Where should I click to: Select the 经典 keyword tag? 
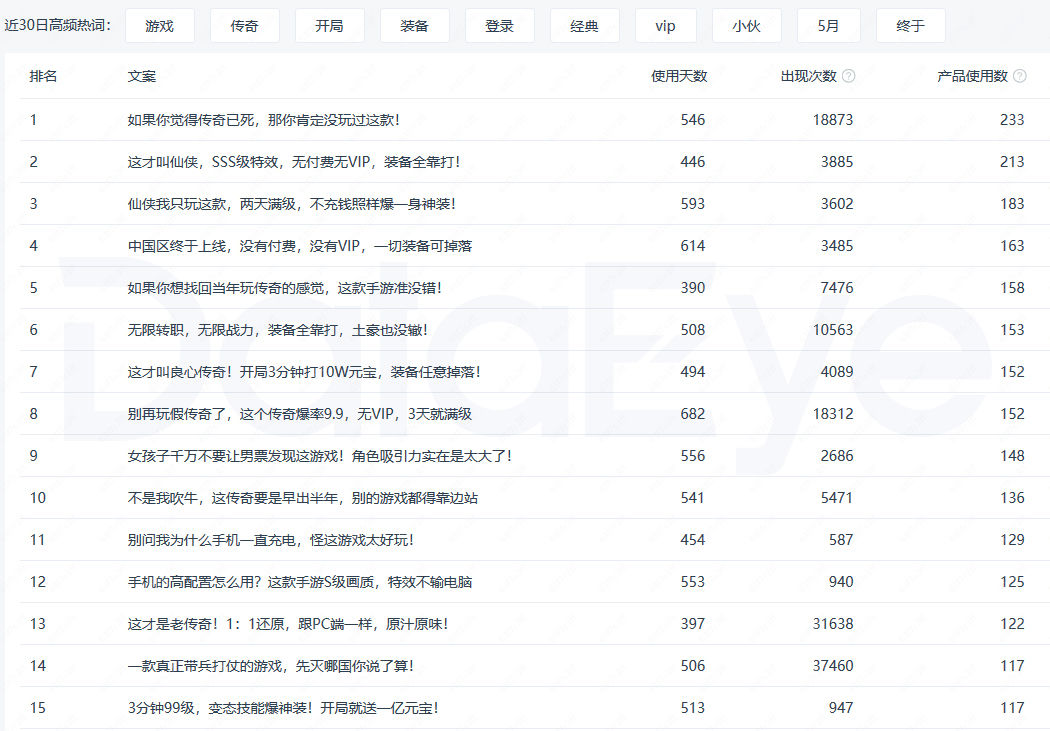[584, 26]
